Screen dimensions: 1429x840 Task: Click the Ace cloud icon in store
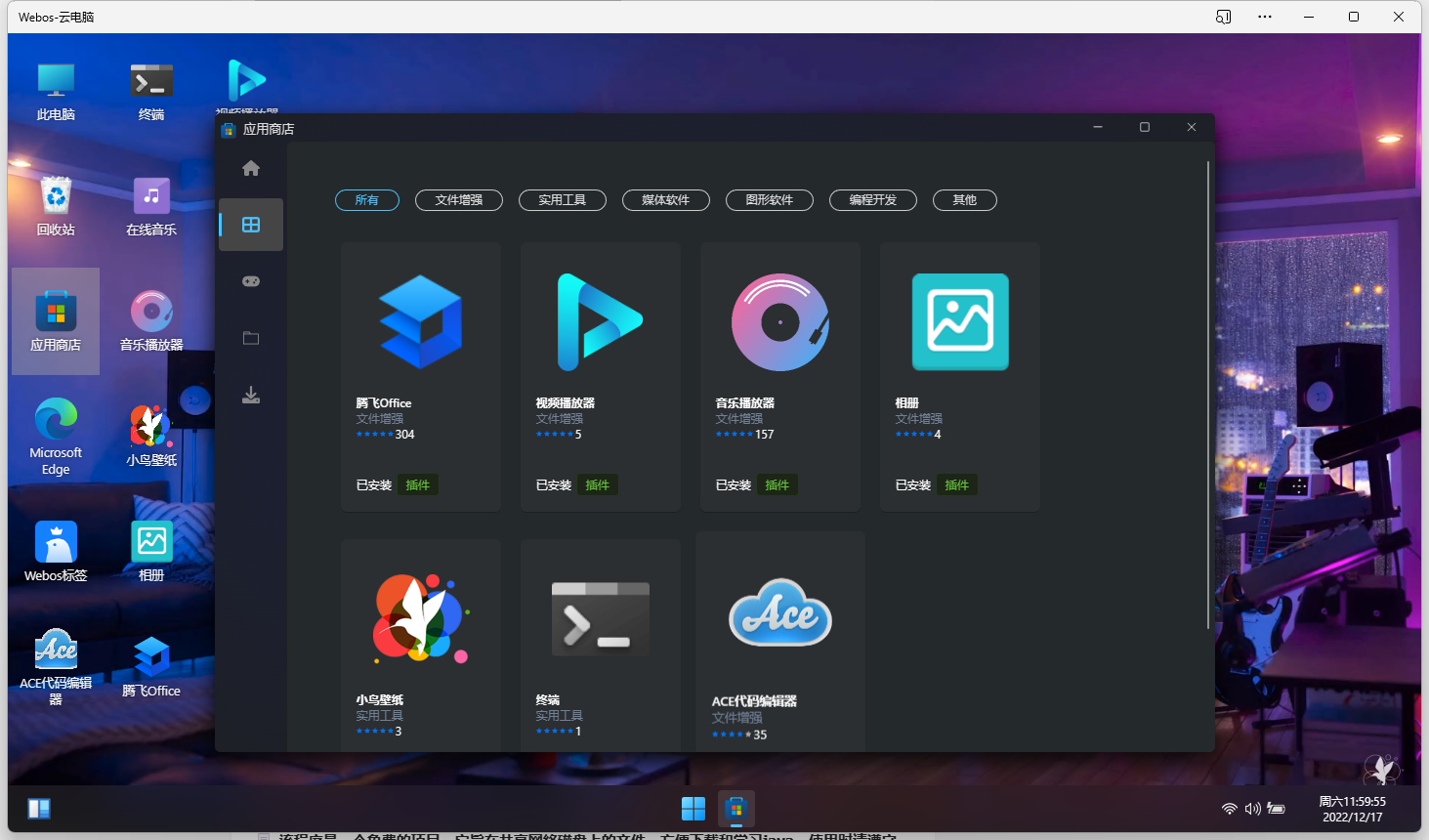tap(780, 612)
